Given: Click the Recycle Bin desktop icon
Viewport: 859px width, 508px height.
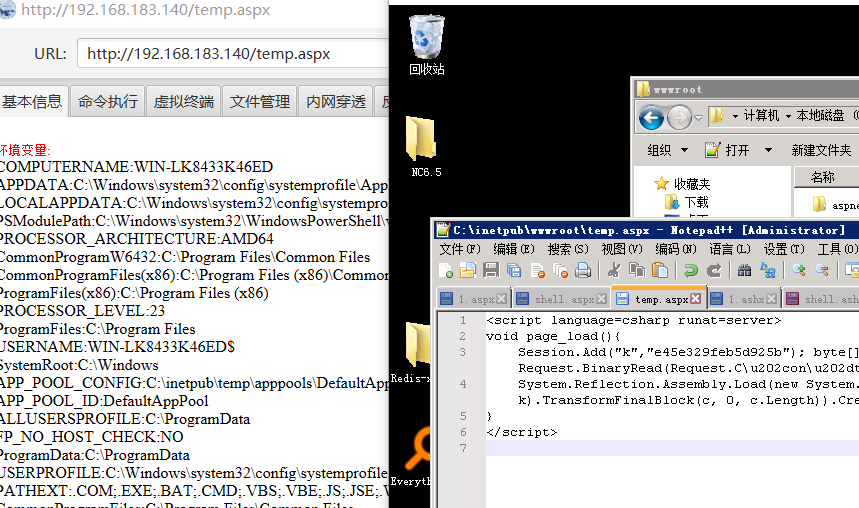Looking at the screenshot, I should tap(427, 45).
